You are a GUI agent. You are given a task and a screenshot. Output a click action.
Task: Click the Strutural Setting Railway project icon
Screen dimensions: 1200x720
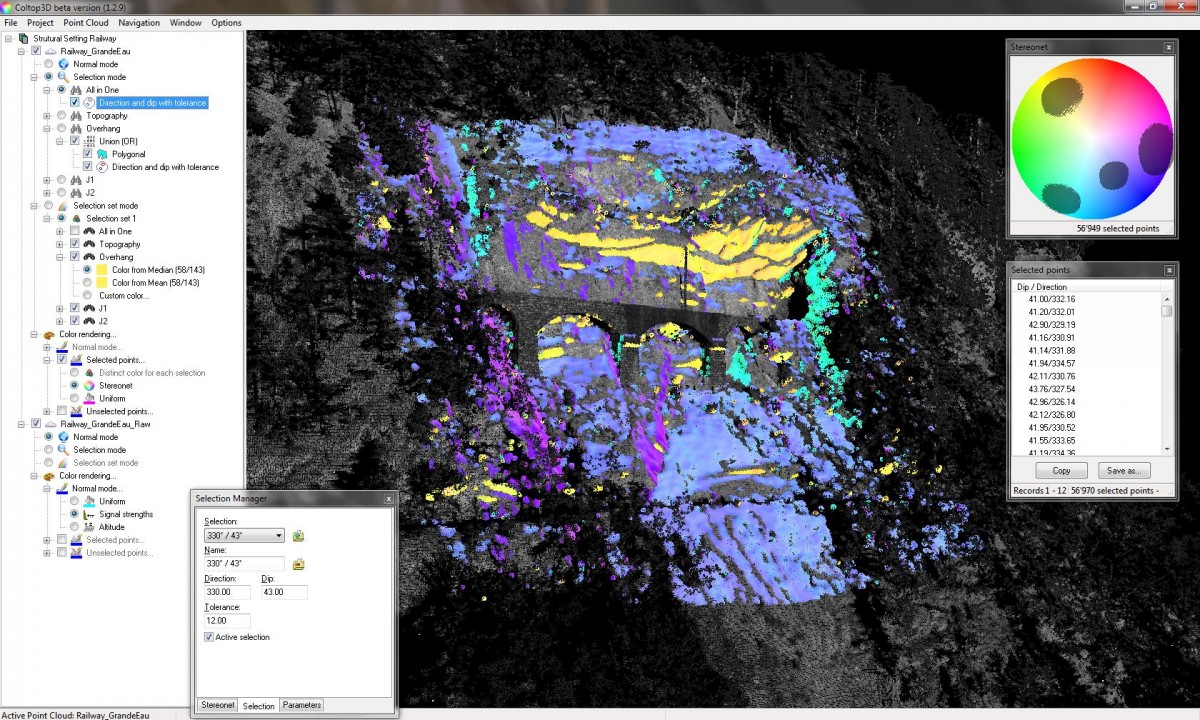click(x=23, y=38)
